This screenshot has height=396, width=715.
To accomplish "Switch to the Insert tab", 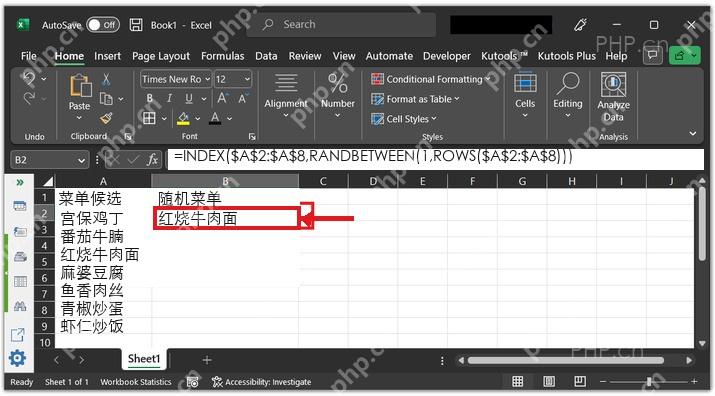I will 108,56.
